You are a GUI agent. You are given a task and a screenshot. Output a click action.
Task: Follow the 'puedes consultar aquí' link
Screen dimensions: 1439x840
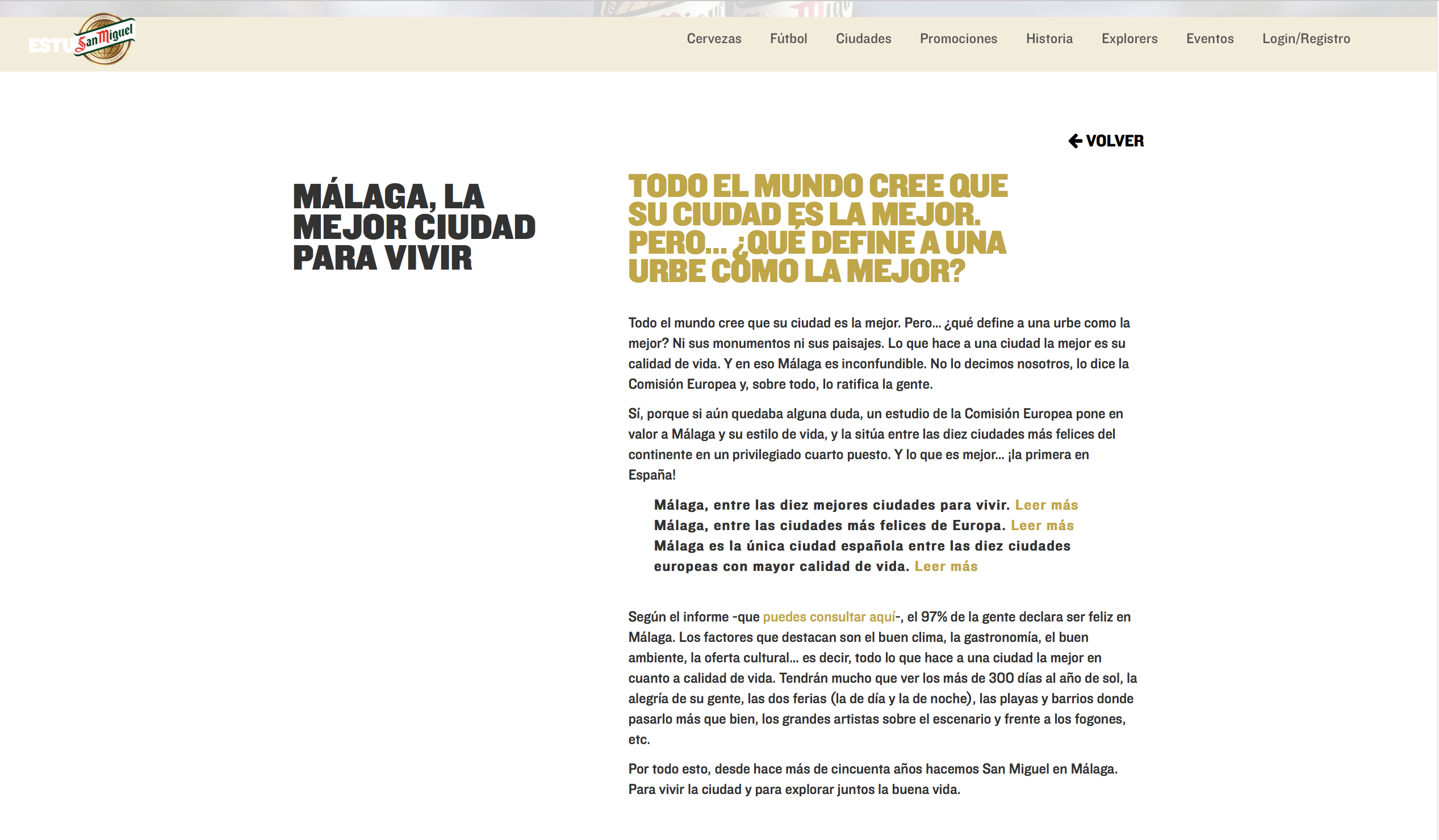point(829,617)
